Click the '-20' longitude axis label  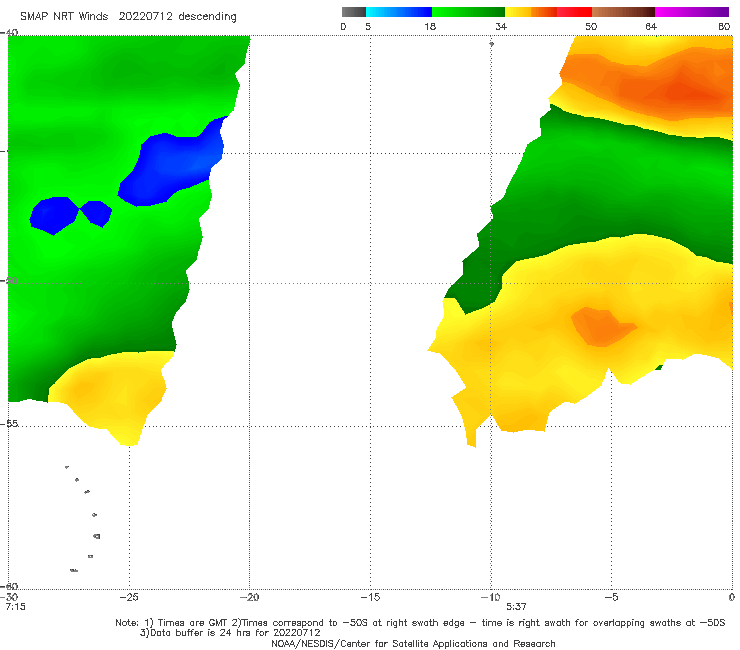point(249,597)
